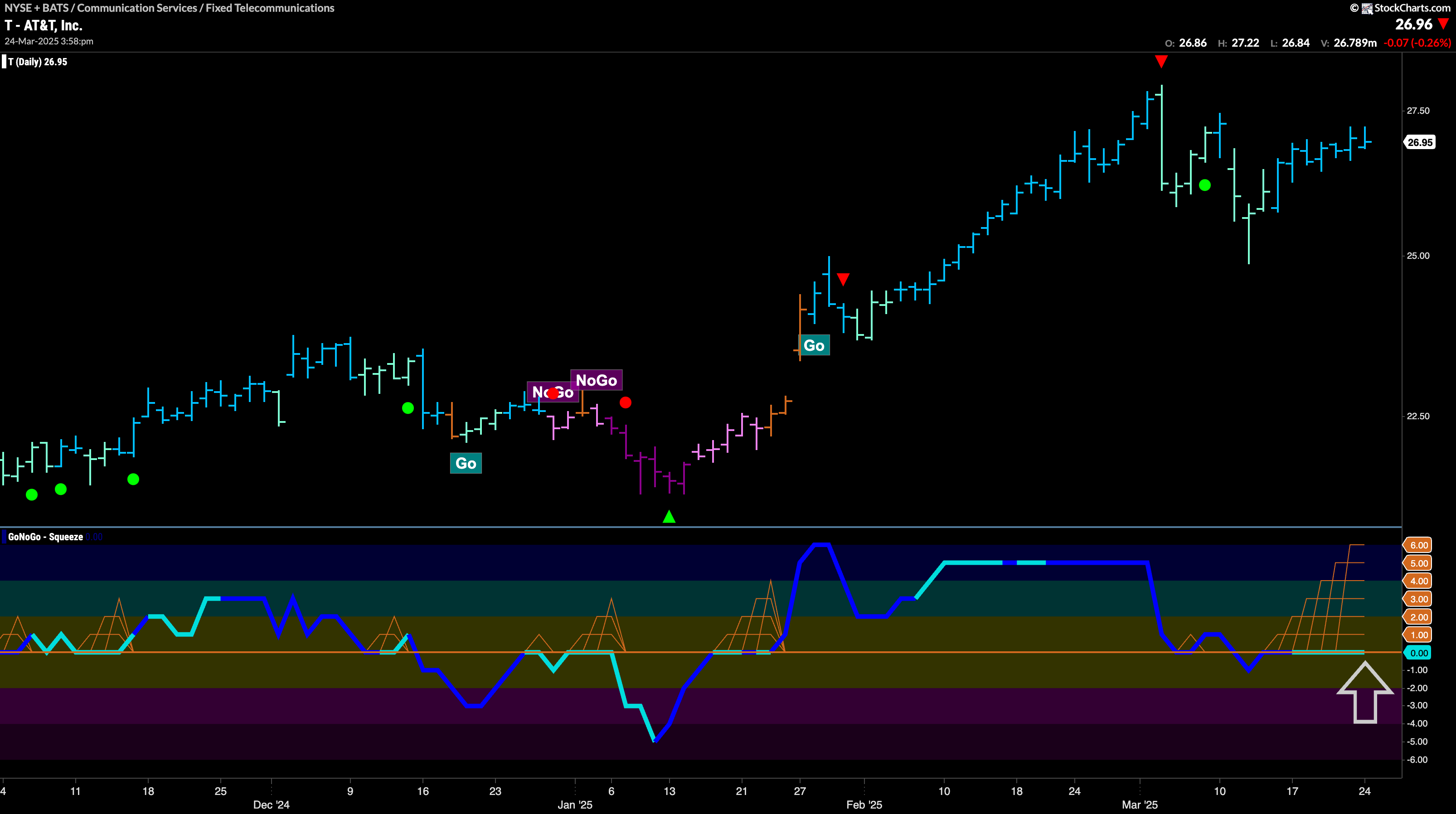
Task: Click the orange 2.00 squeeze level tag
Action: pyautogui.click(x=1418, y=617)
